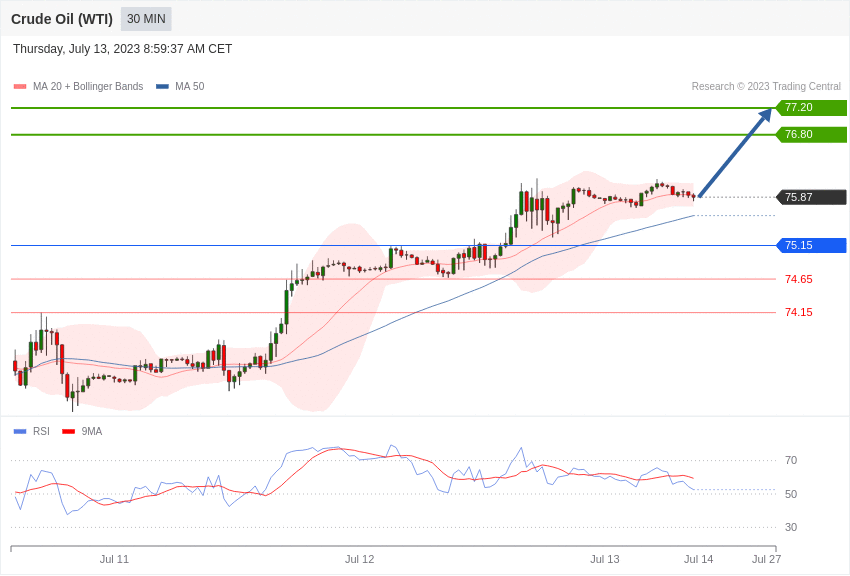
Task: Click the 30 MIN timeframe badge
Action: [146, 19]
